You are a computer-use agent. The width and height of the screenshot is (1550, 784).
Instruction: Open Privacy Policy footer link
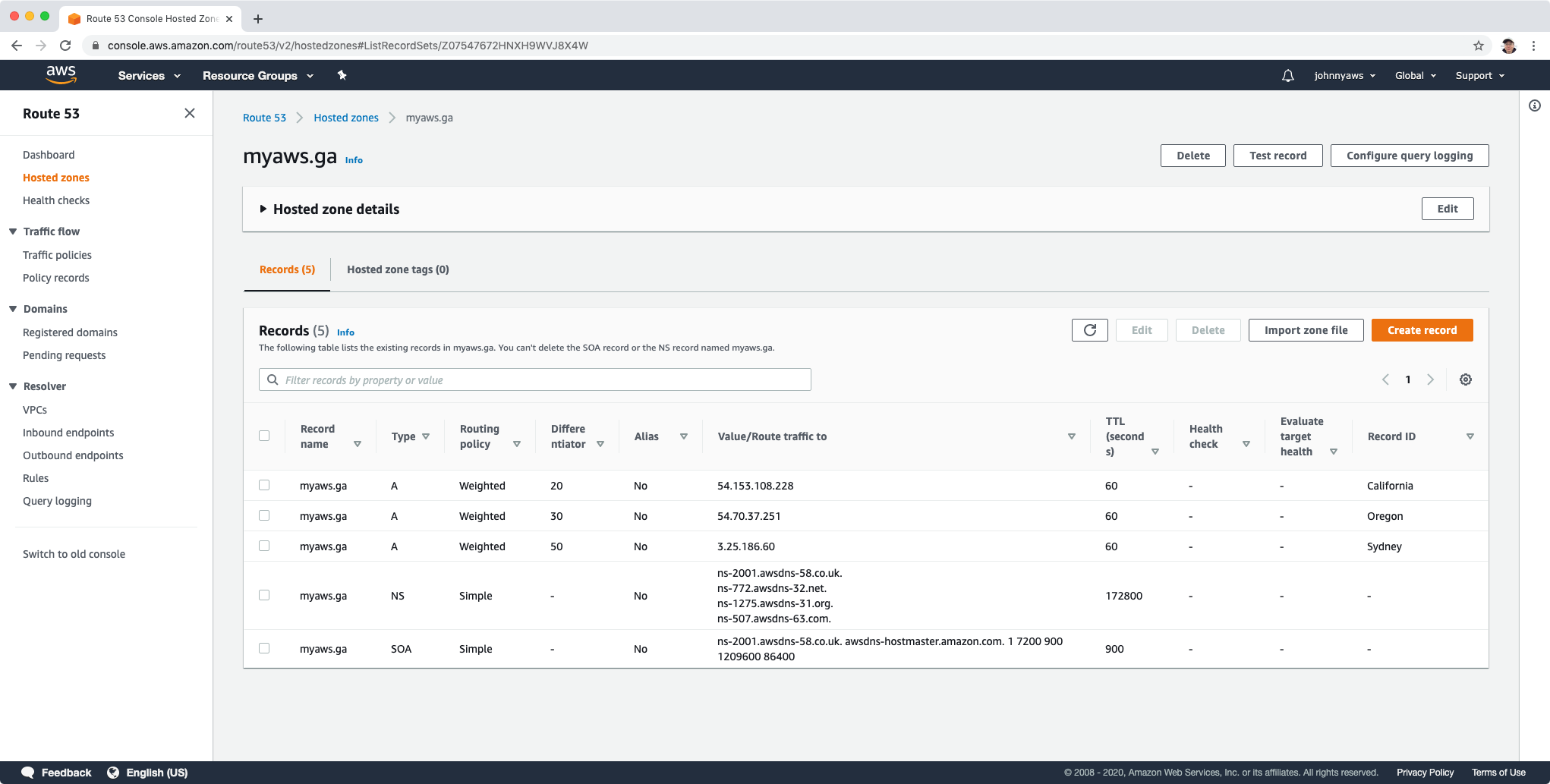click(x=1425, y=773)
